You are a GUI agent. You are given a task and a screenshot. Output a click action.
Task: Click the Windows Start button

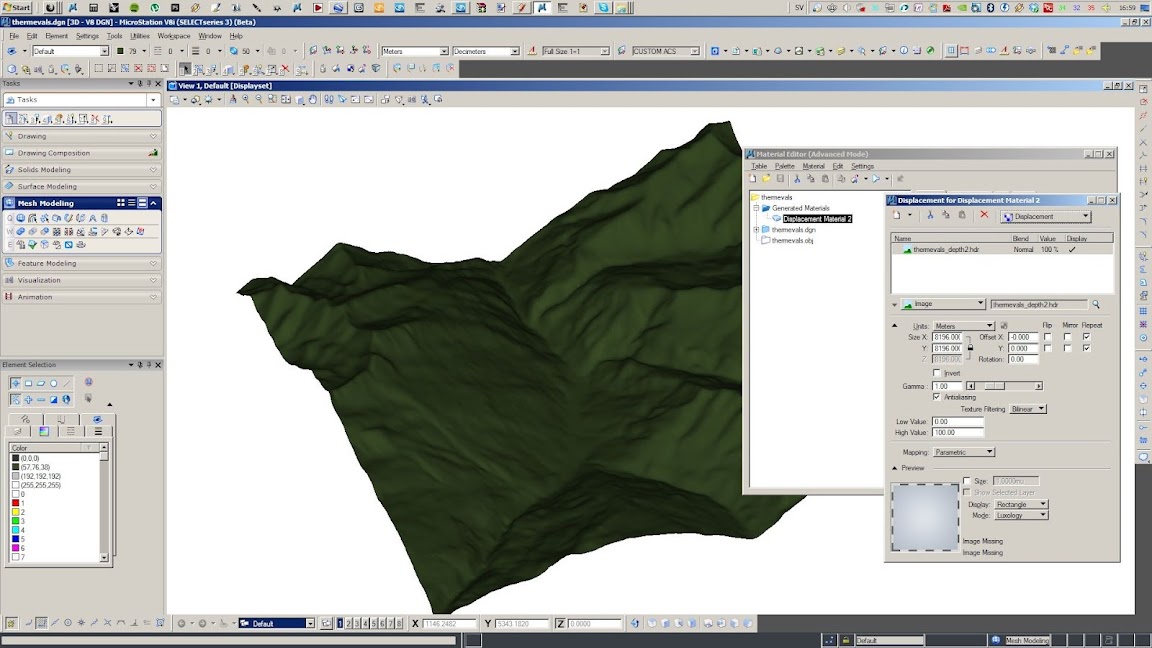tap(17, 7)
